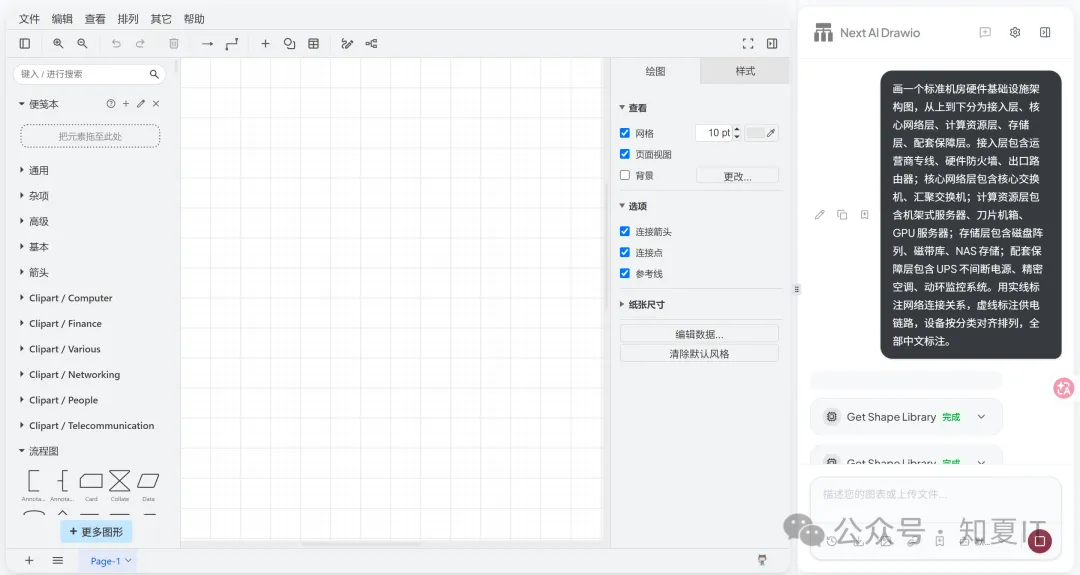
Task: Enter fullscreen mode
Action: point(748,43)
